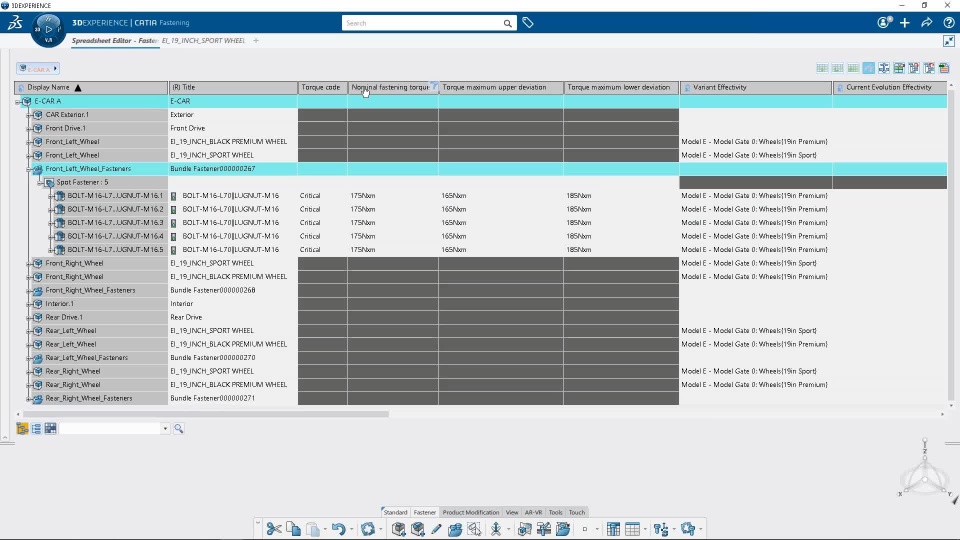
Task: Click the search magnifier in the top search bar
Action: [x=508, y=23]
